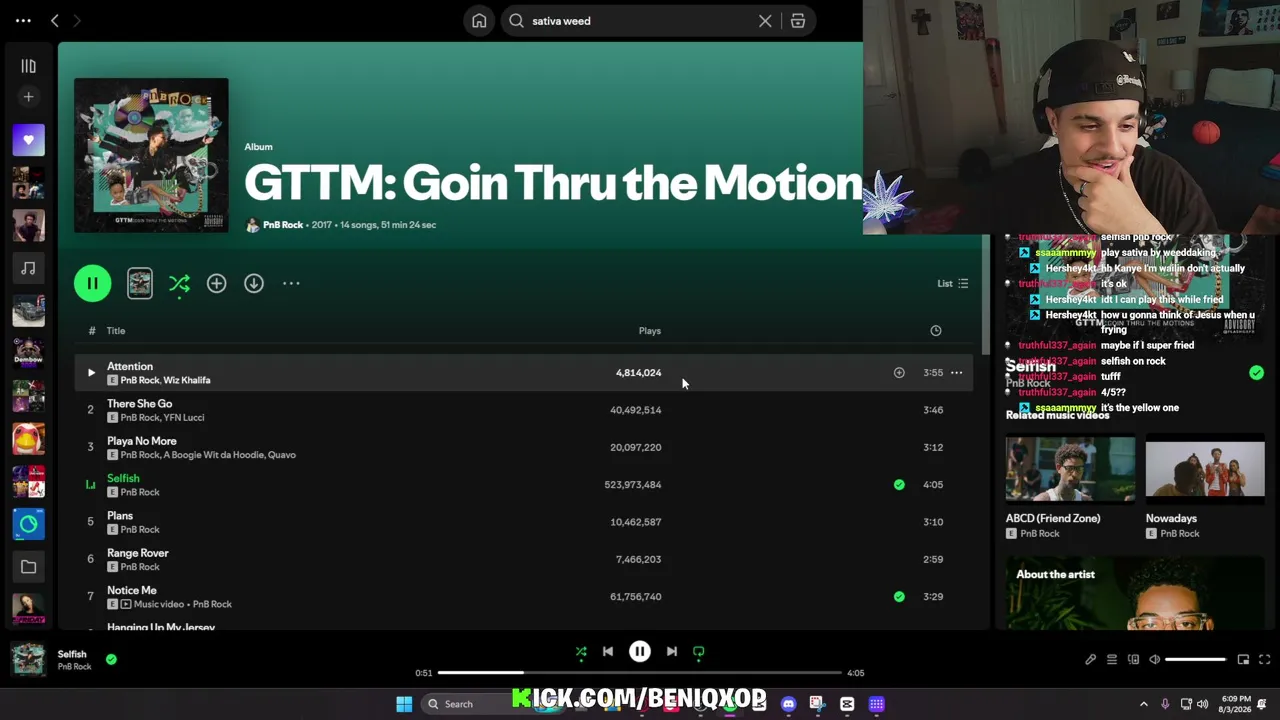Toggle saved check in the right Selfish panel
Image resolution: width=1280 pixels, height=720 pixels.
coord(1256,373)
